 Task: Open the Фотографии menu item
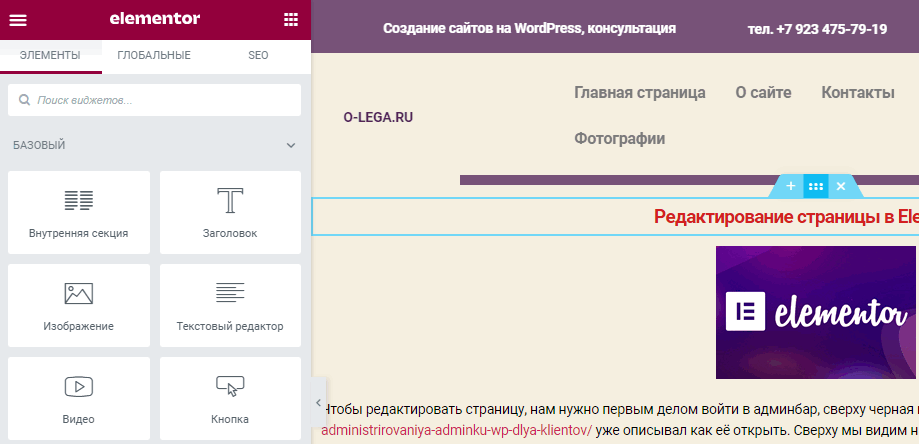point(620,139)
